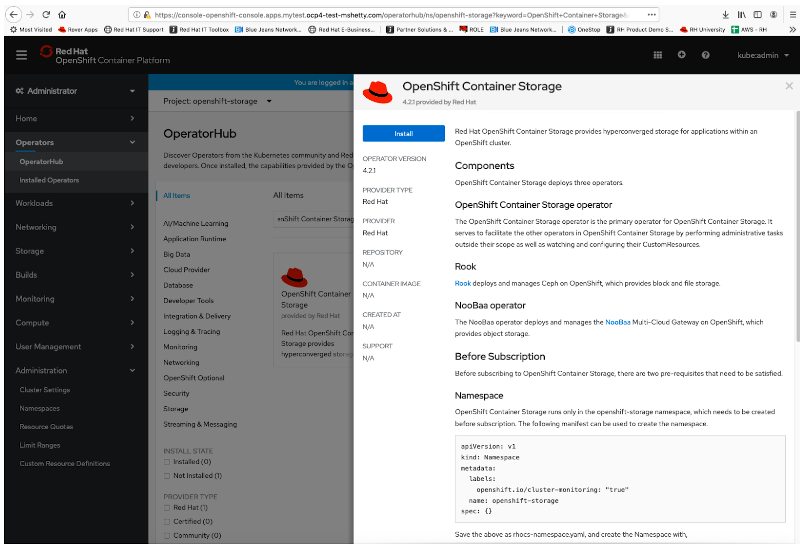Open OpenShift Container Storage operator card
The height and width of the screenshot is (547, 800).
(x=314, y=310)
